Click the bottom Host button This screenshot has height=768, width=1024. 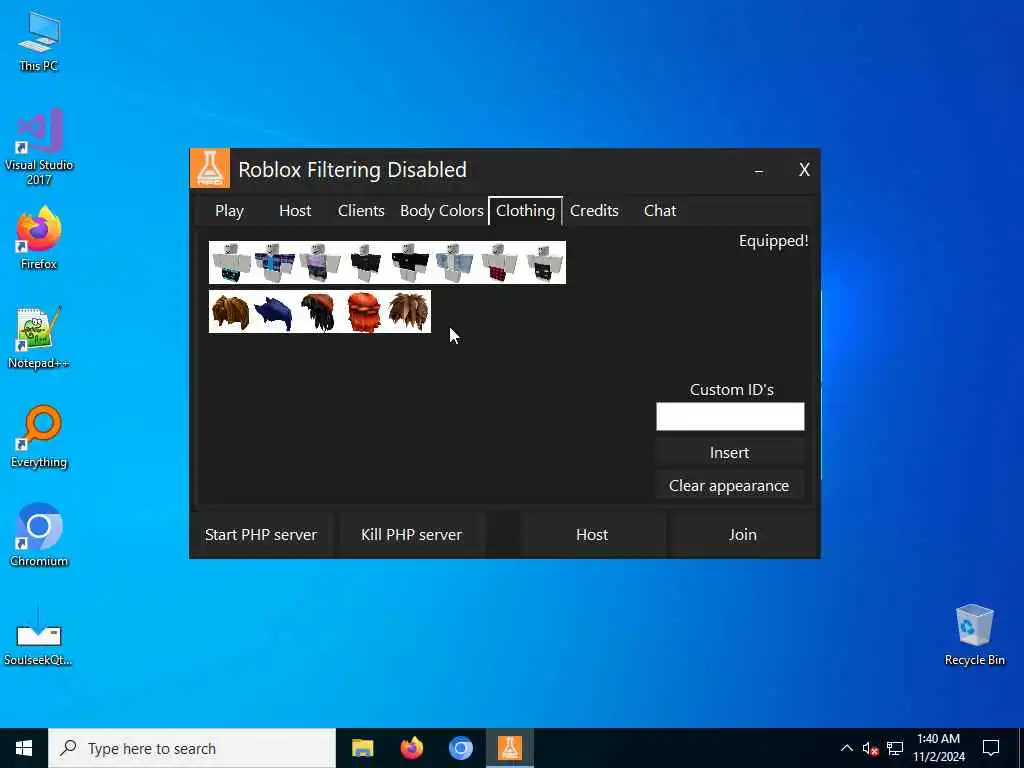pos(592,535)
